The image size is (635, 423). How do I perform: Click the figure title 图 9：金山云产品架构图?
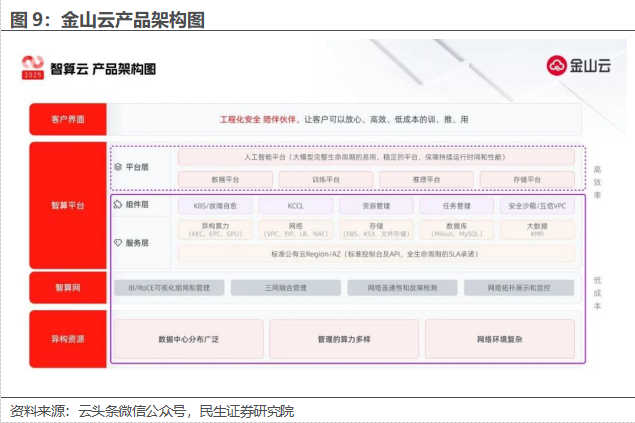107,19
